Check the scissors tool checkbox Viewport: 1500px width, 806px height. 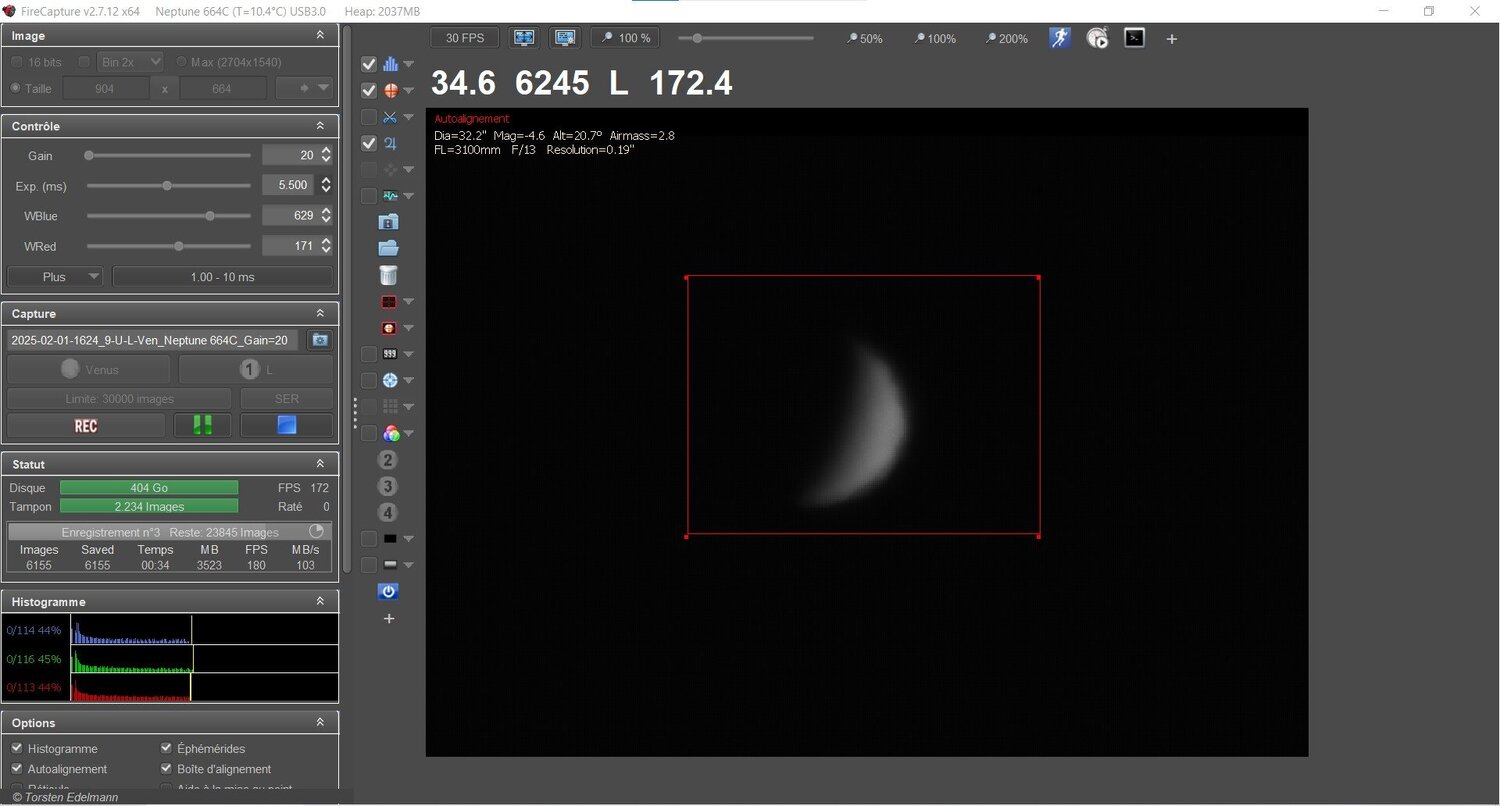(369, 117)
